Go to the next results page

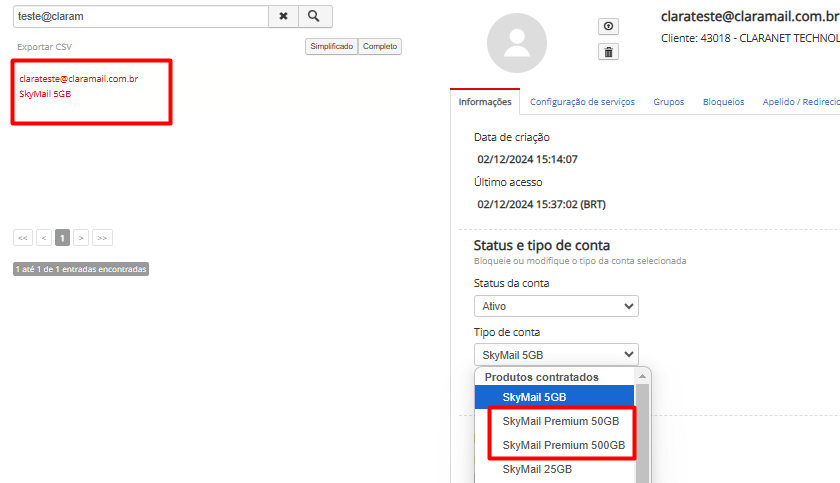click(81, 238)
